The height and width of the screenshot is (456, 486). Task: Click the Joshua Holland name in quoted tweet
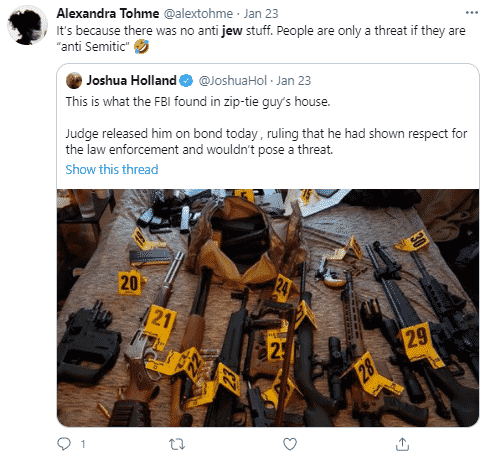(131, 80)
